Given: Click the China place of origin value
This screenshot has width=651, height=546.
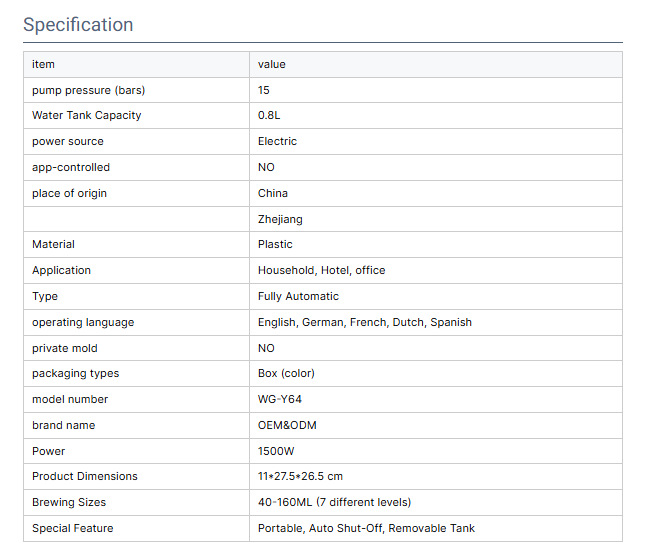Looking at the screenshot, I should 273,193.
